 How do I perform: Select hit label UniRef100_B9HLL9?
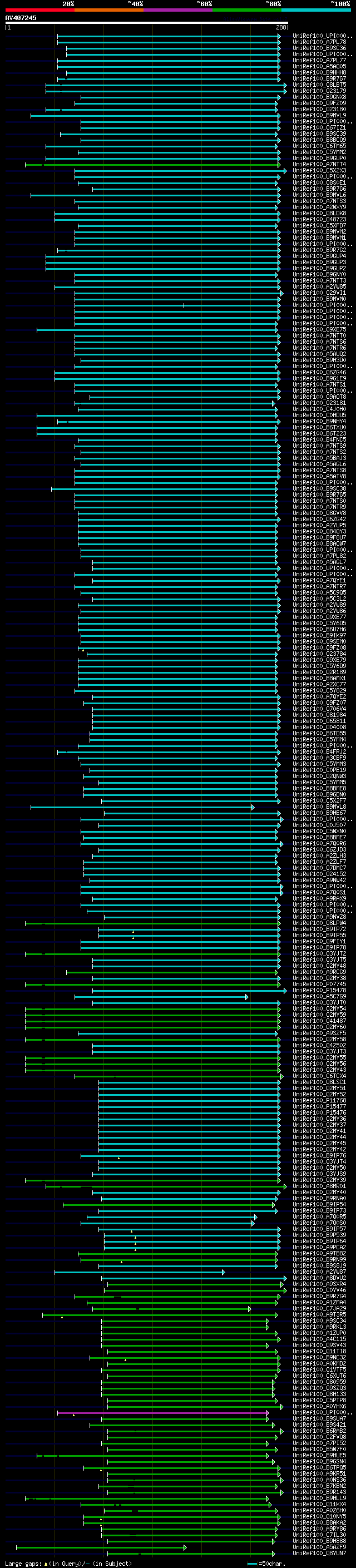click(319, 1498)
